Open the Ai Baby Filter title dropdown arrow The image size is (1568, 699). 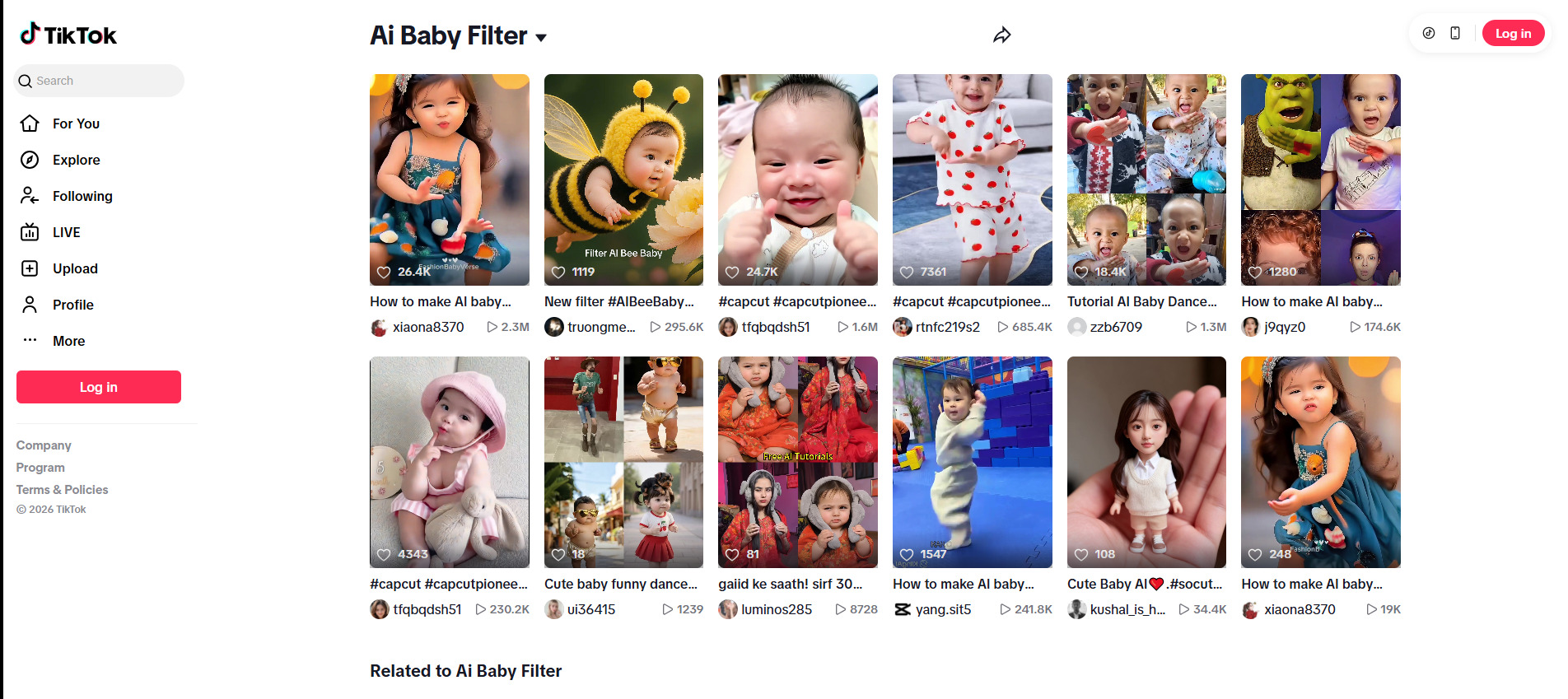[541, 37]
